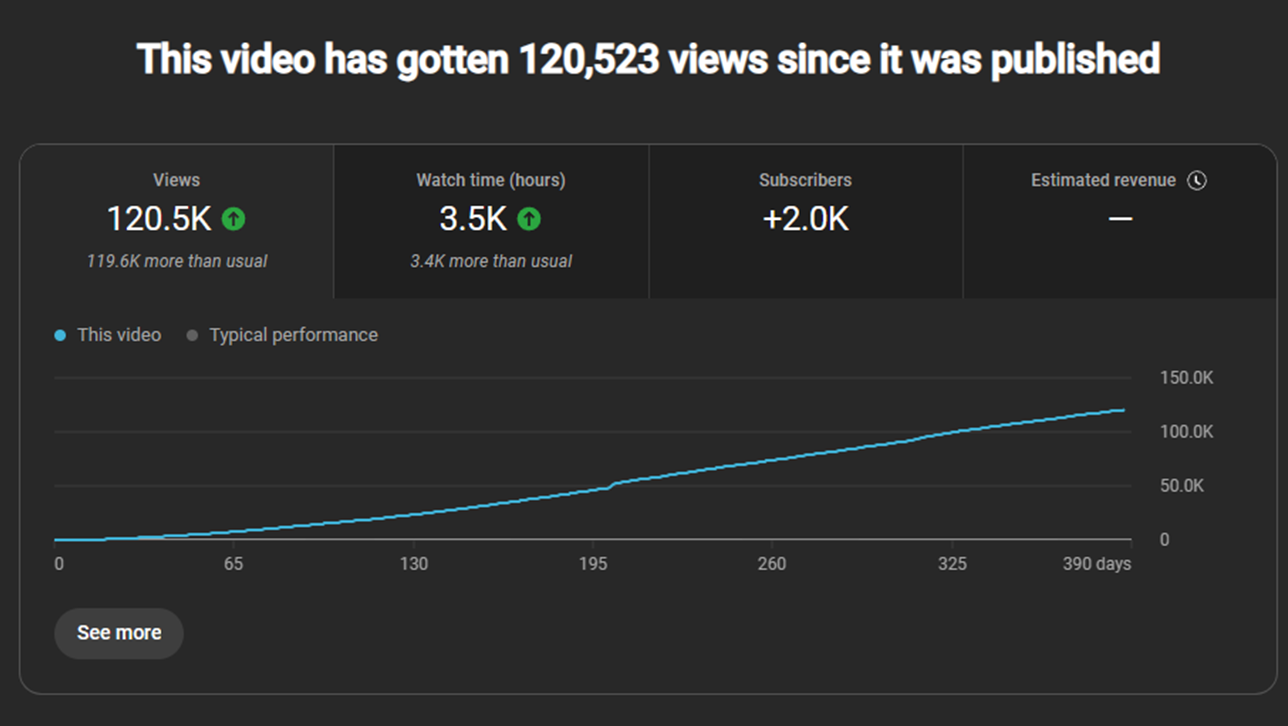The height and width of the screenshot is (726, 1288).
Task: Click the This video legend label
Action: pos(119,335)
